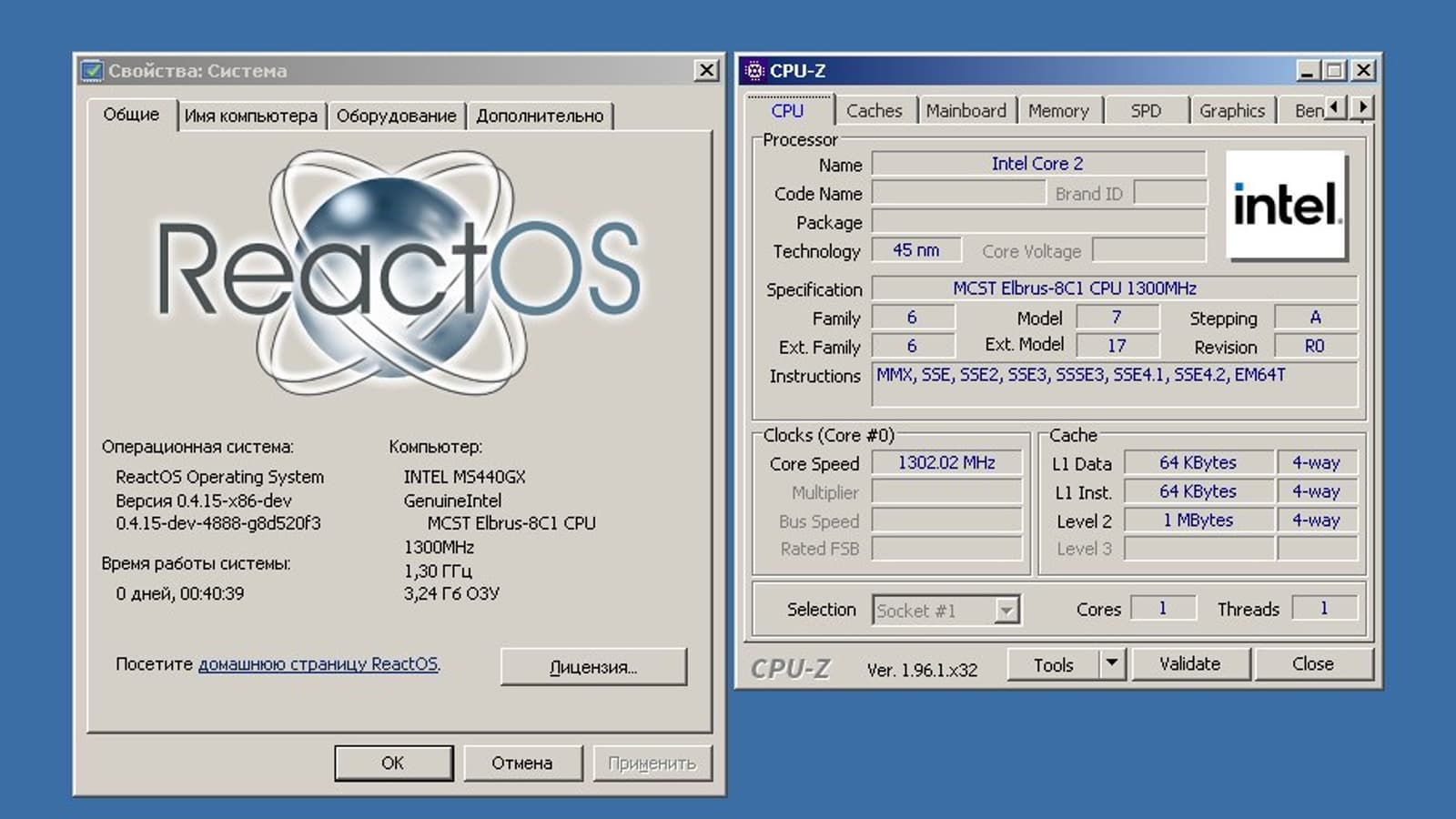Image resolution: width=1456 pixels, height=819 pixels.
Task: Open the домашнюю страницу ReactOS link
Action: point(318,664)
